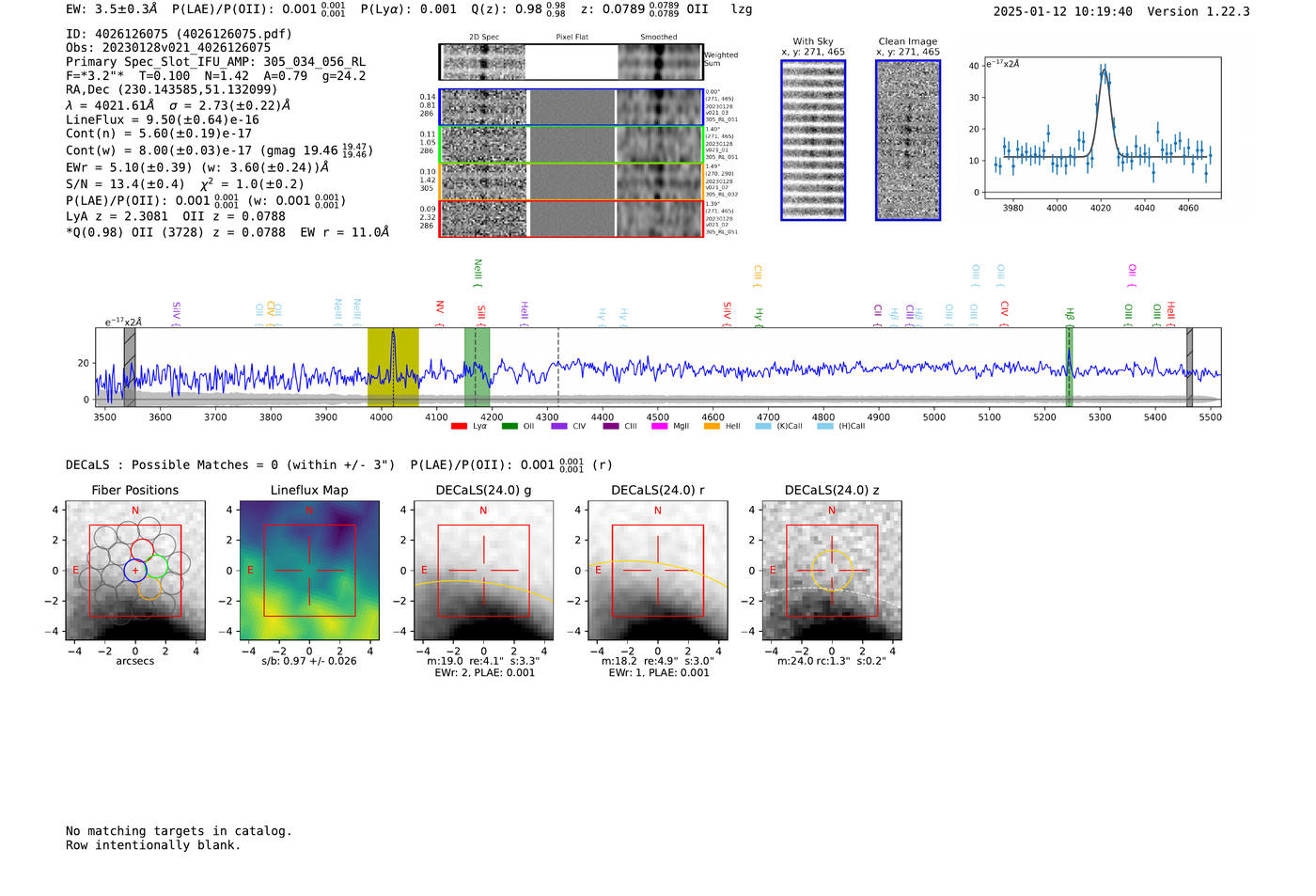The image size is (1316, 896).
Task: Click the LineFlux = 9.50(±0.64)e-16 line
Action: pos(163,119)
